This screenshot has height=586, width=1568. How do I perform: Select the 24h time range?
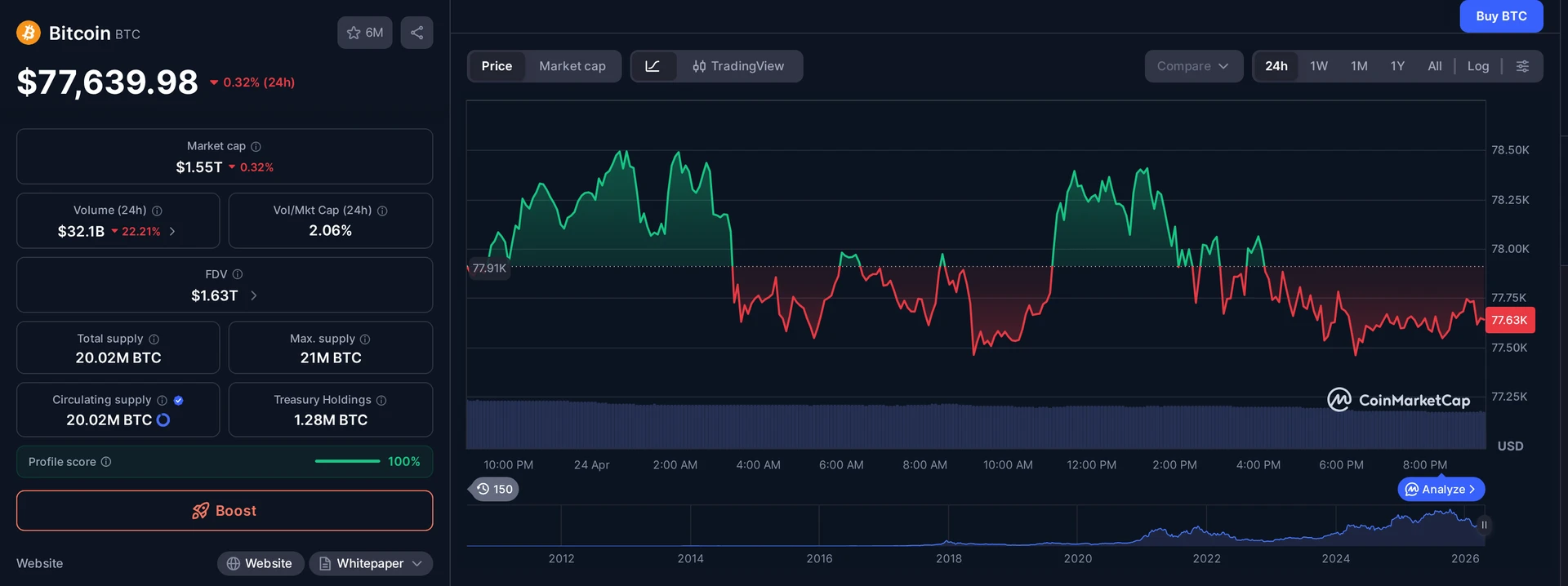click(1276, 66)
